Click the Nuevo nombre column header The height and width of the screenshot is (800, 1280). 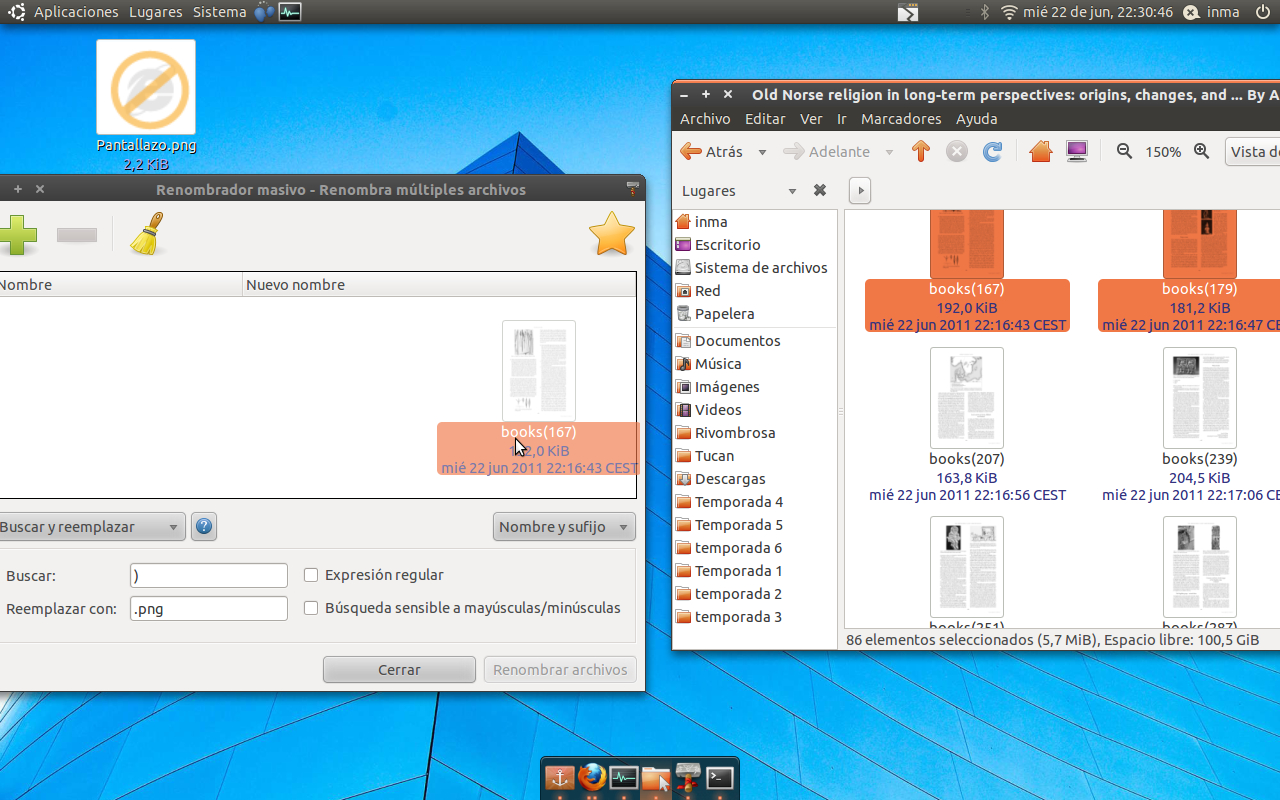point(439,285)
